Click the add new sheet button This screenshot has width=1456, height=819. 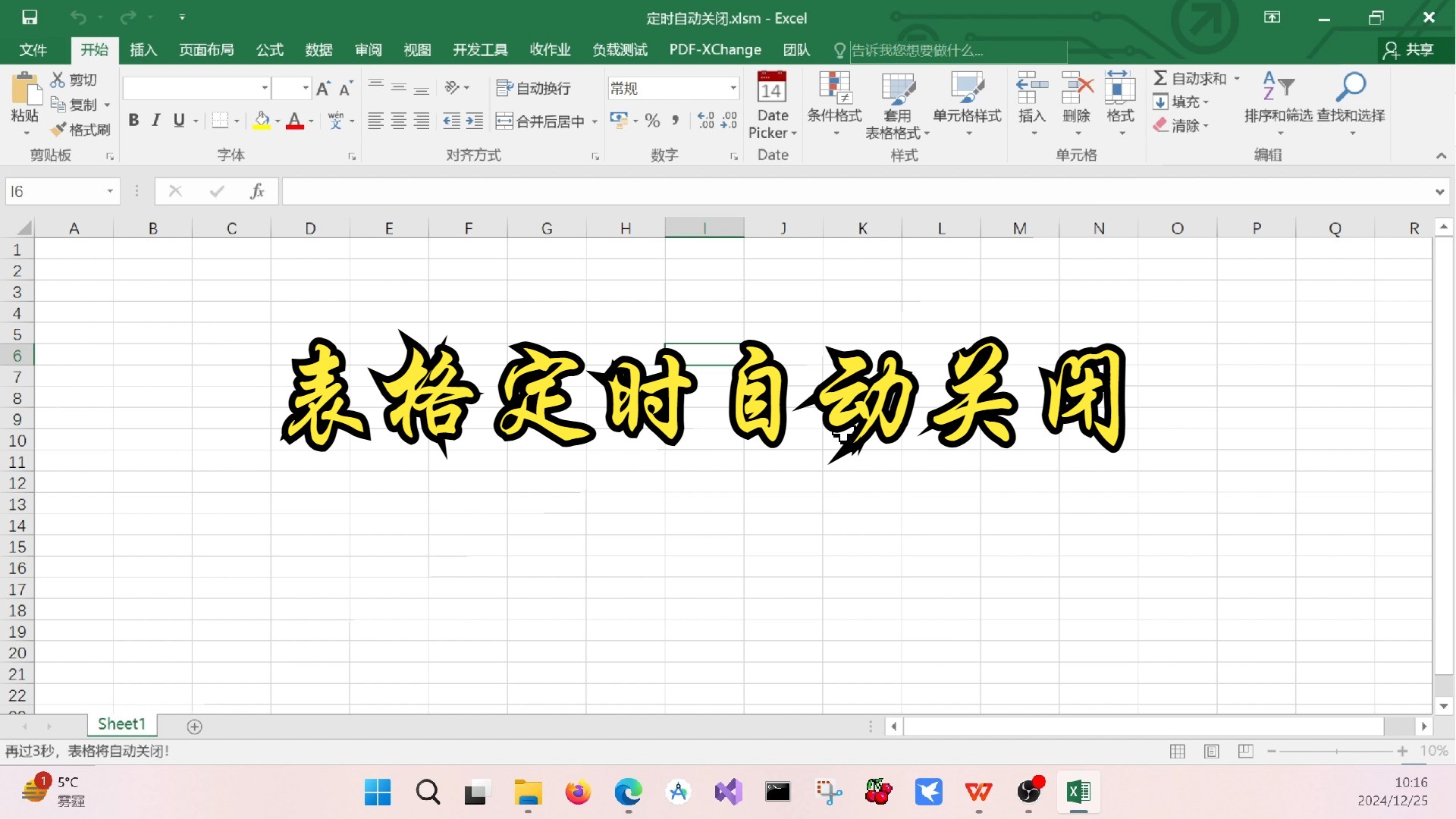(194, 726)
